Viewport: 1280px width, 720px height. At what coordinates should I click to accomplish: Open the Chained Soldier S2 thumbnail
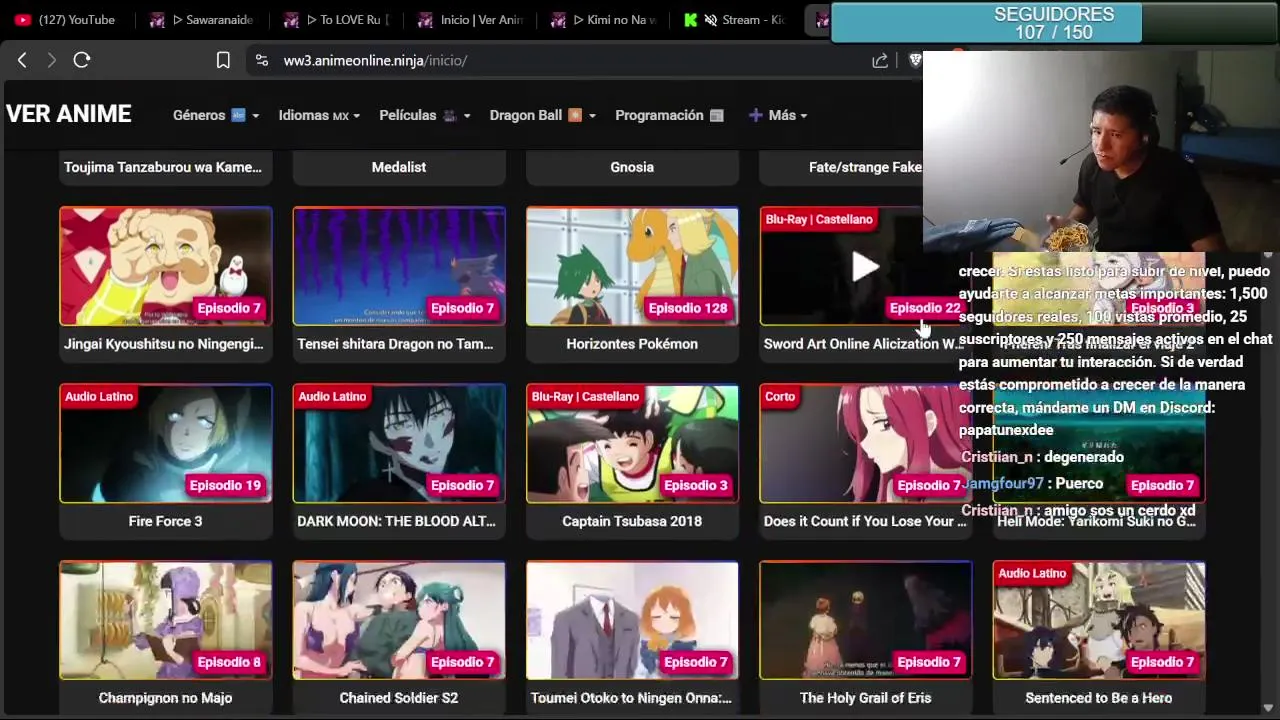click(399, 620)
